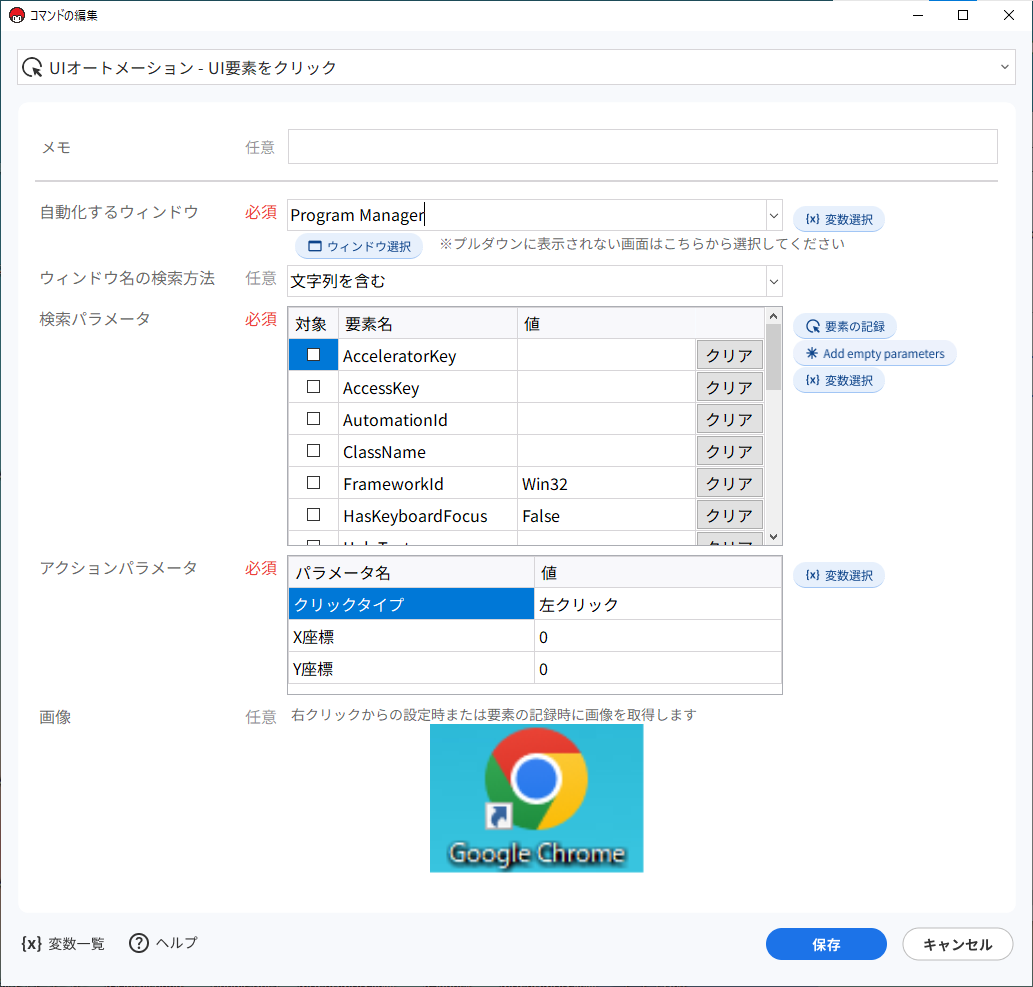Image resolution: width=1033 pixels, height=987 pixels.
Task: Click the help question mark icon
Action: [138, 944]
